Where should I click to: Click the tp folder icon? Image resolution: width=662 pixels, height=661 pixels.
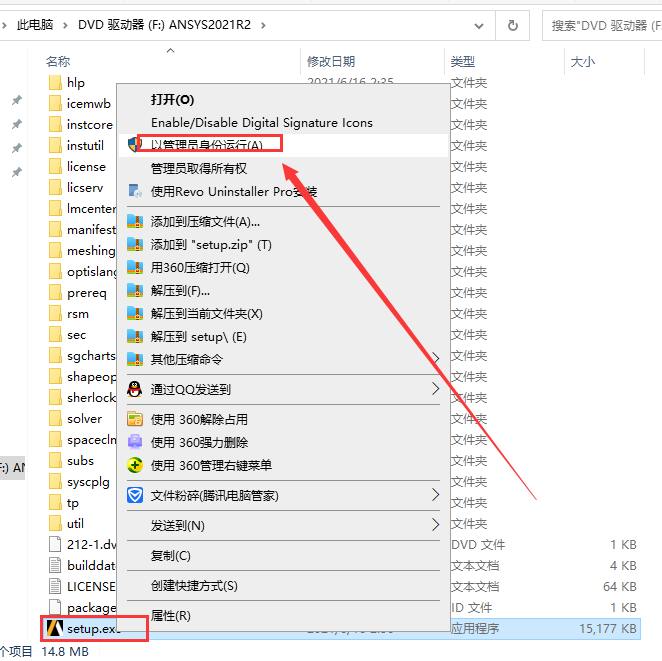(x=55, y=503)
